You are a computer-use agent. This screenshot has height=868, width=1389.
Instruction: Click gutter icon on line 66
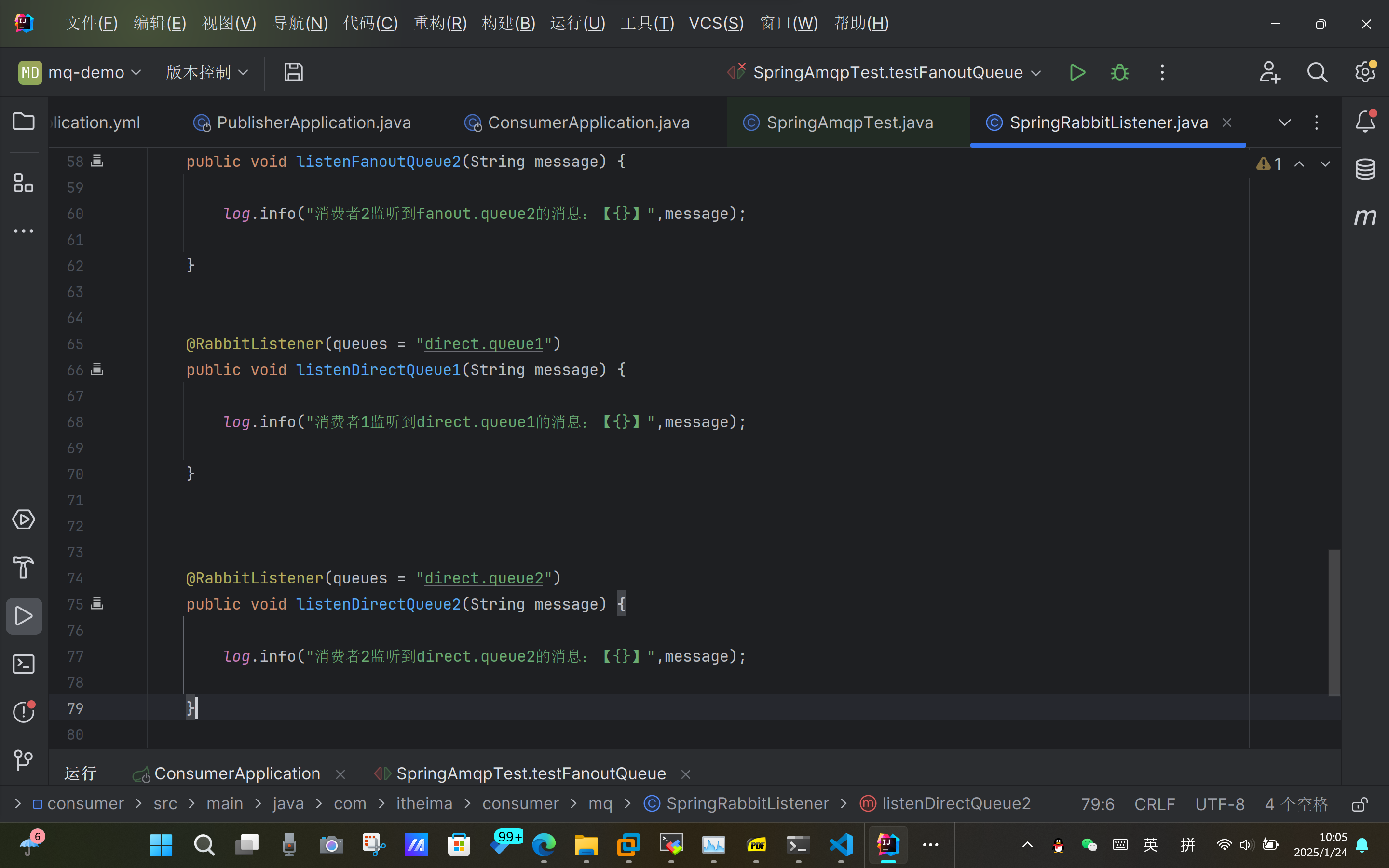pyautogui.click(x=97, y=369)
